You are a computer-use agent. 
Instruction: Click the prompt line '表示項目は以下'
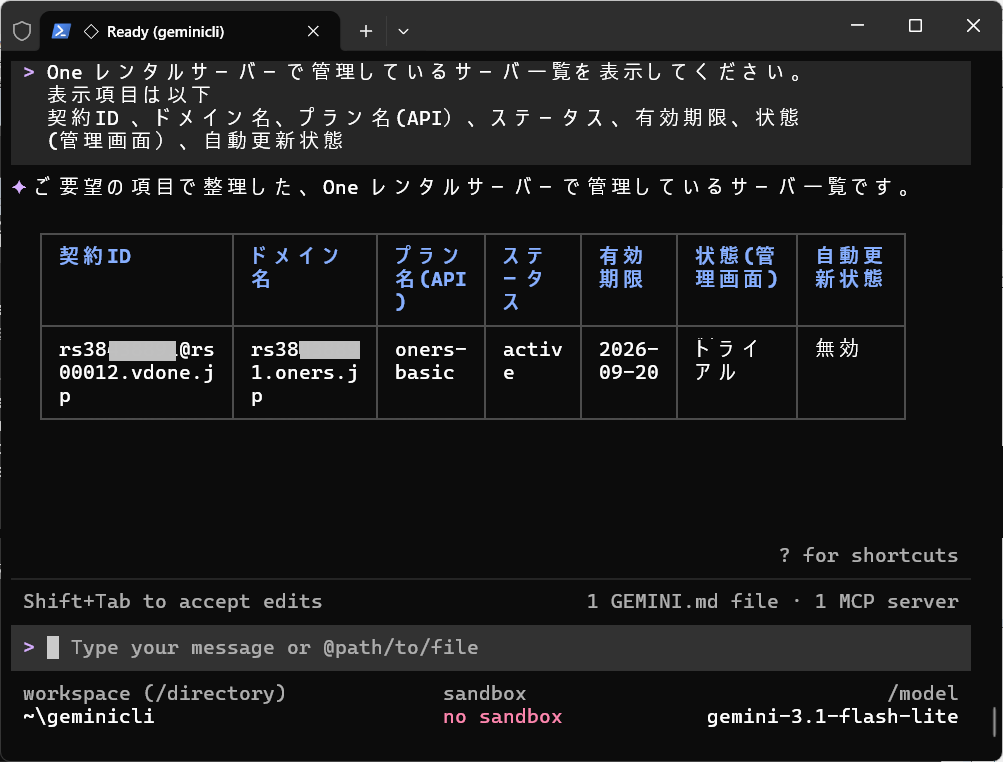pos(129,95)
